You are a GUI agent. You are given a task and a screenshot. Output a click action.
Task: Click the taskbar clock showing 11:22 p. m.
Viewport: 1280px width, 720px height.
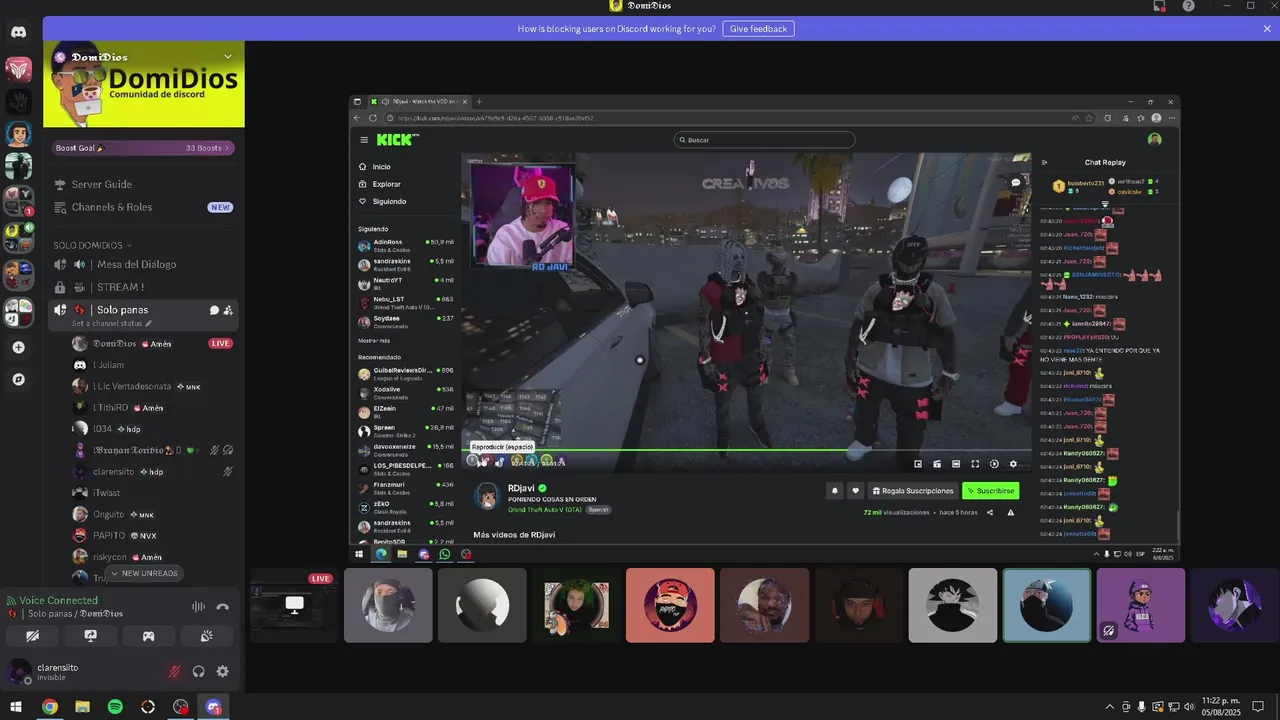pos(1220,707)
